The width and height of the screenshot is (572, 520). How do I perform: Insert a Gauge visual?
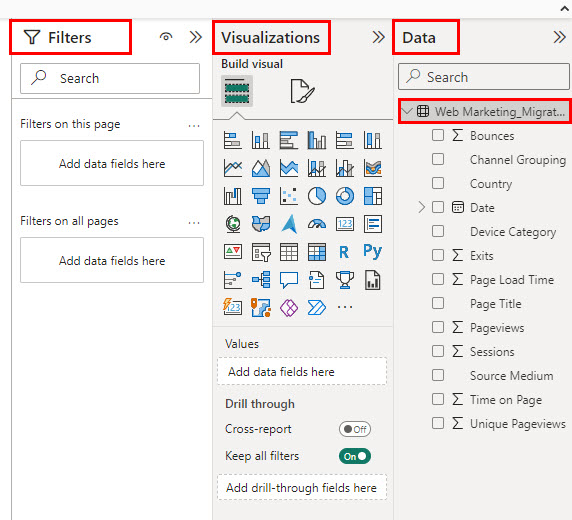click(317, 224)
